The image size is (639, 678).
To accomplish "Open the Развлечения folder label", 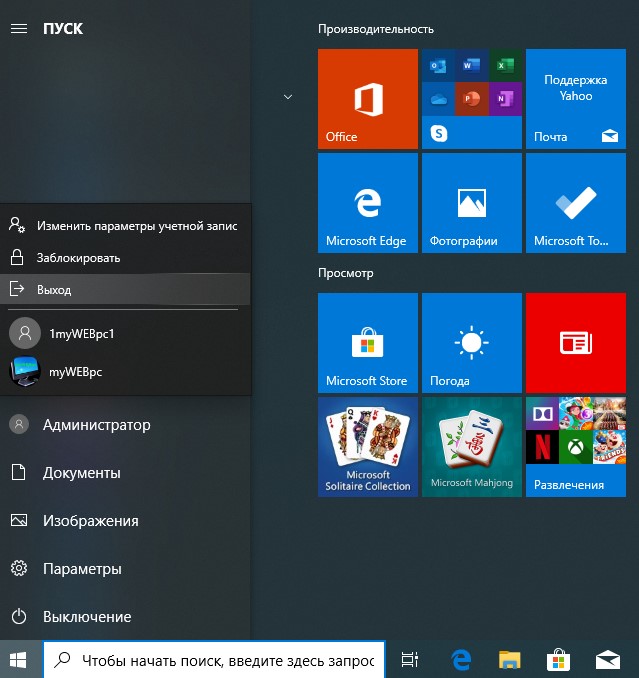I will tap(569, 485).
